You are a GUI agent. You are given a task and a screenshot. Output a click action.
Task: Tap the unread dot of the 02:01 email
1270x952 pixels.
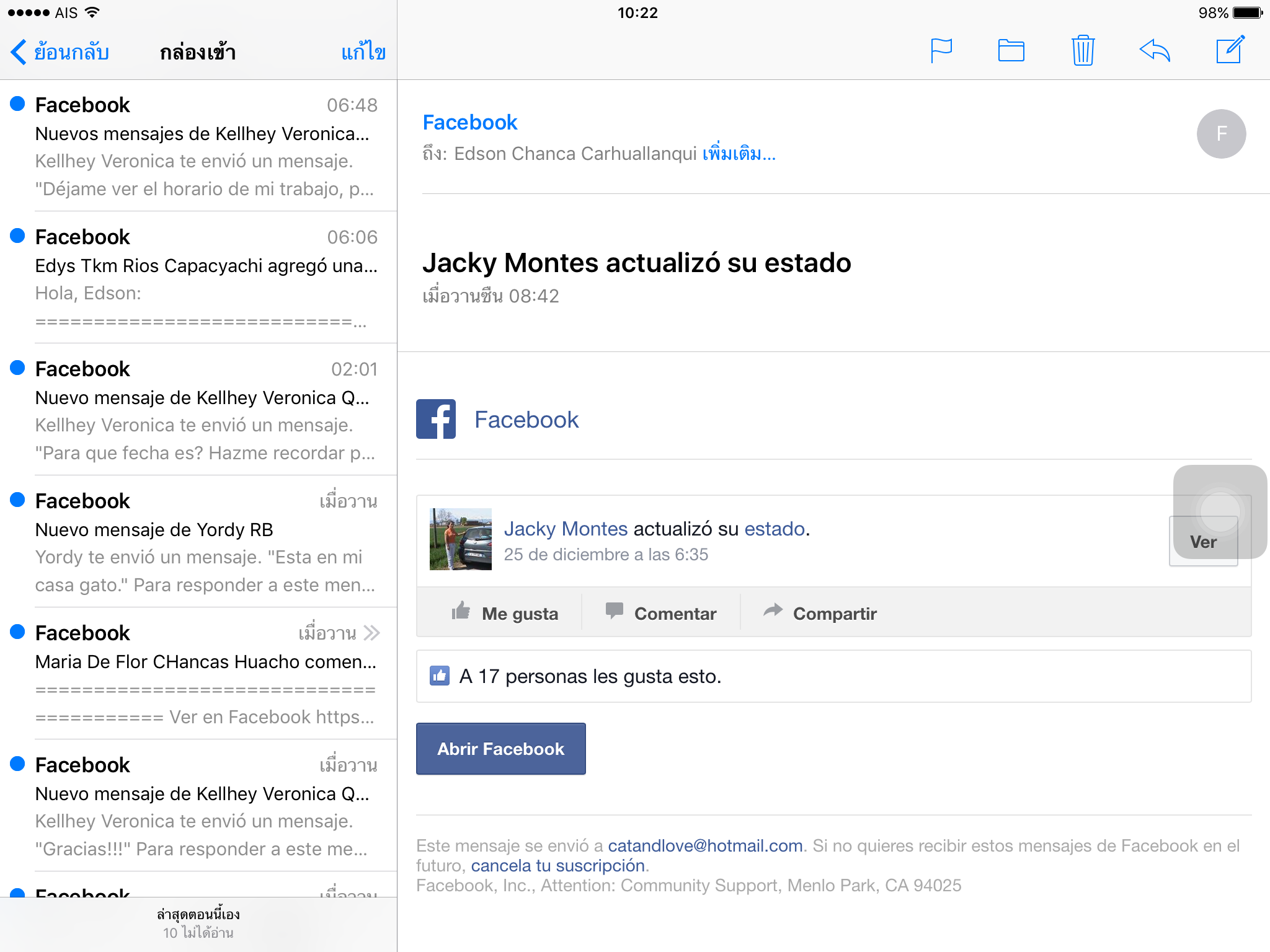tap(17, 368)
